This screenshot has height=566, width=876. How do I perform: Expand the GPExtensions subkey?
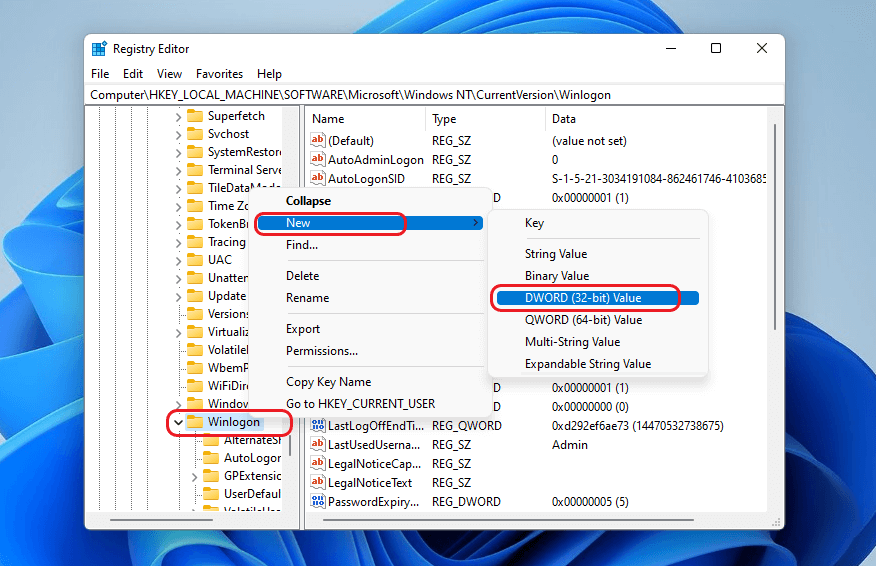point(194,477)
